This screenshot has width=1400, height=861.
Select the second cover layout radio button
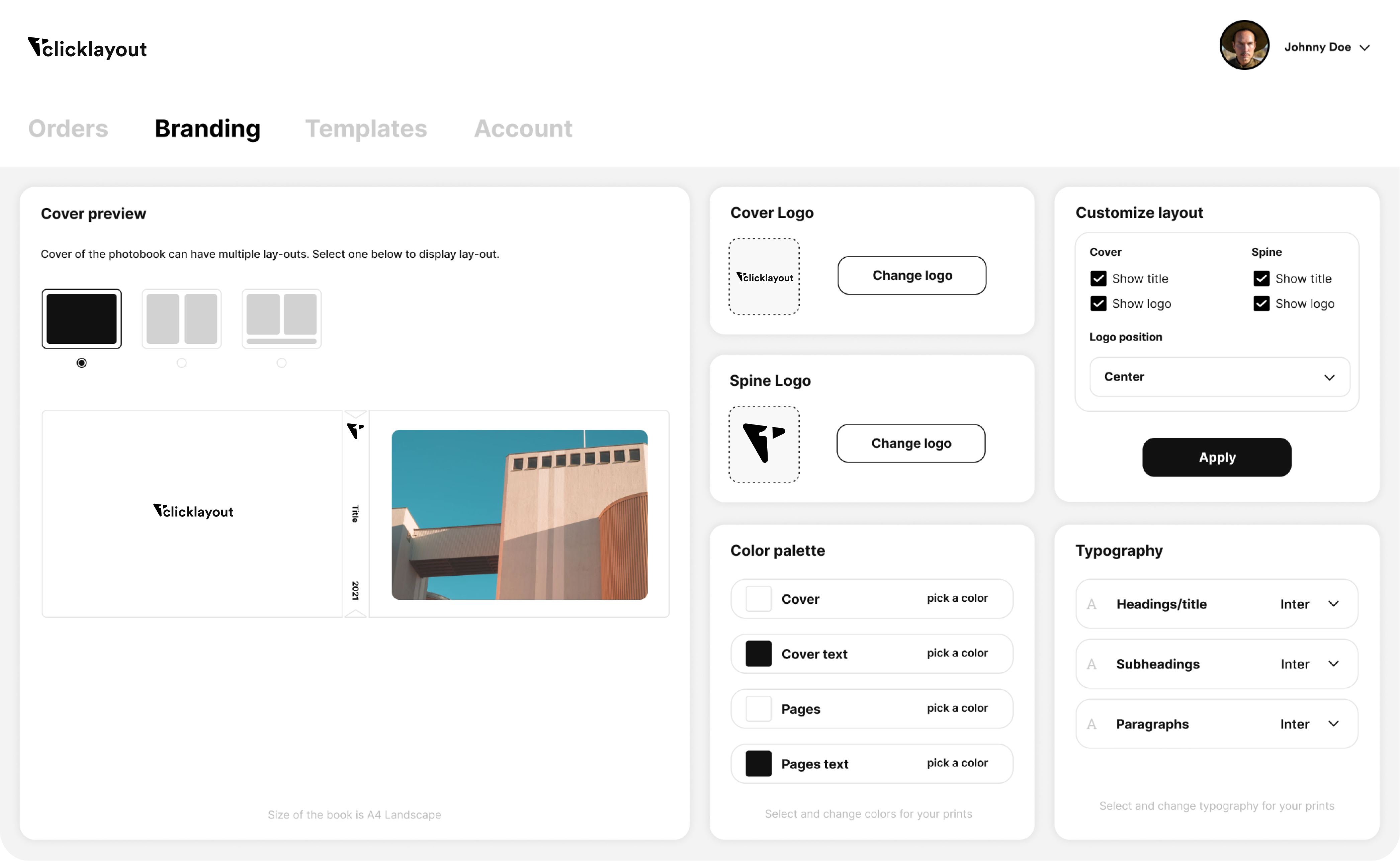181,363
